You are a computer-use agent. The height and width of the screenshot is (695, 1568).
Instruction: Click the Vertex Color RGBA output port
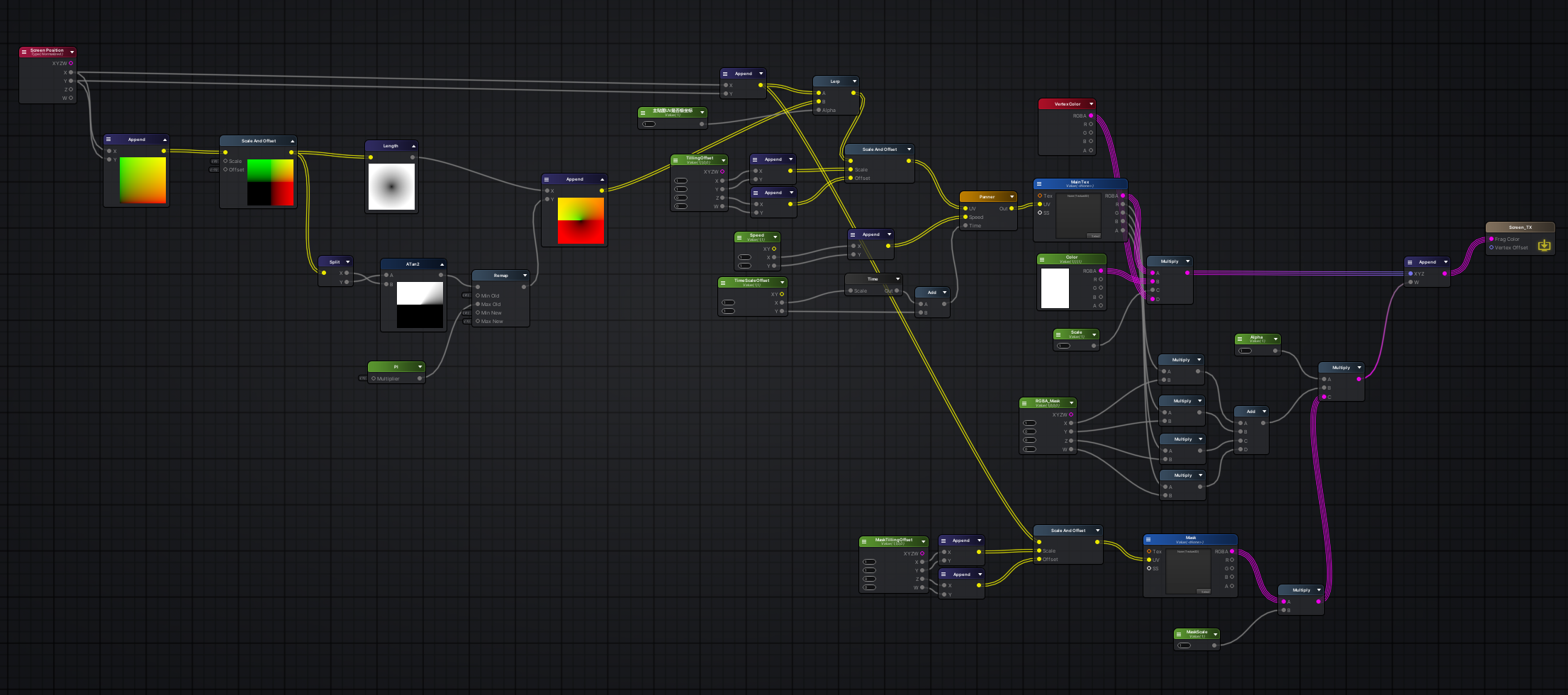click(x=1091, y=115)
